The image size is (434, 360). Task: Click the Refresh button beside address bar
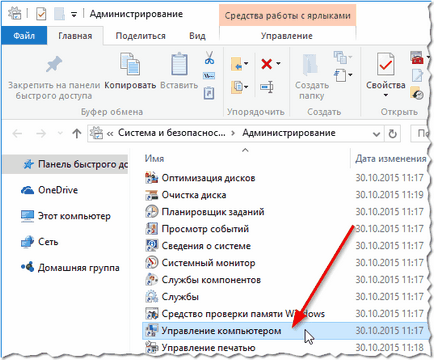(393, 134)
